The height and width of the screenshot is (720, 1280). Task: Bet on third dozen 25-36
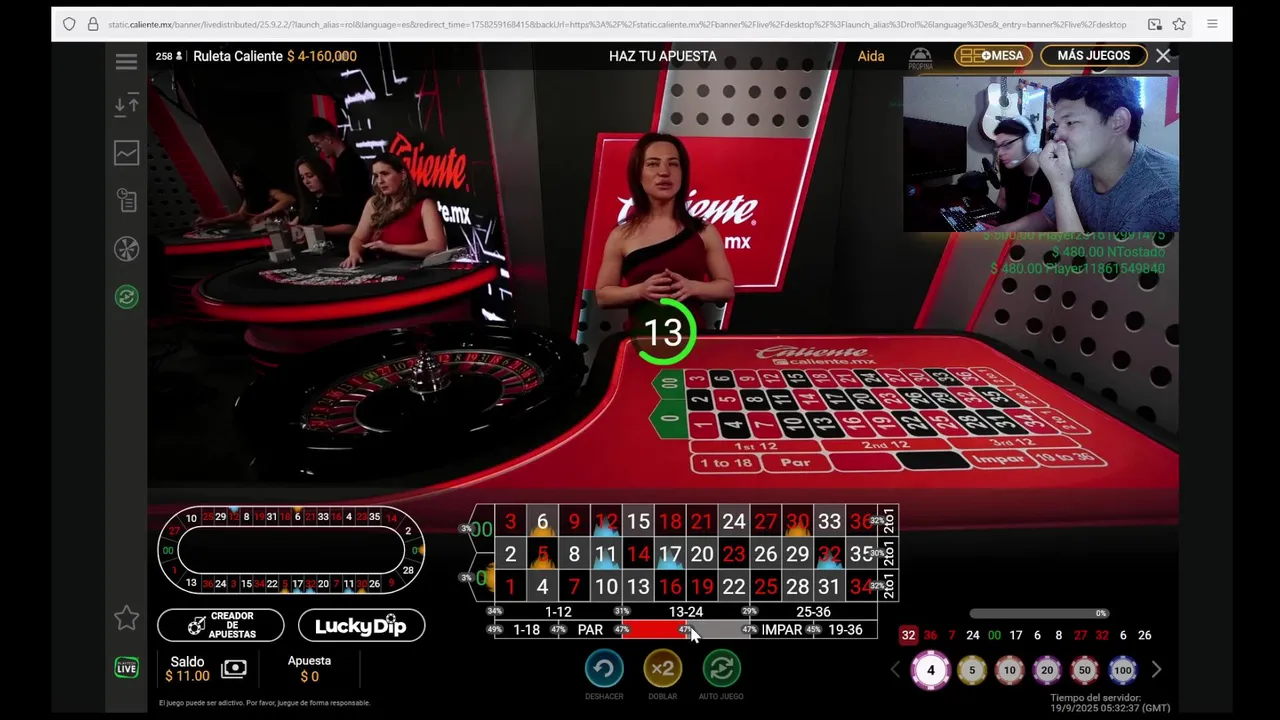click(813, 612)
